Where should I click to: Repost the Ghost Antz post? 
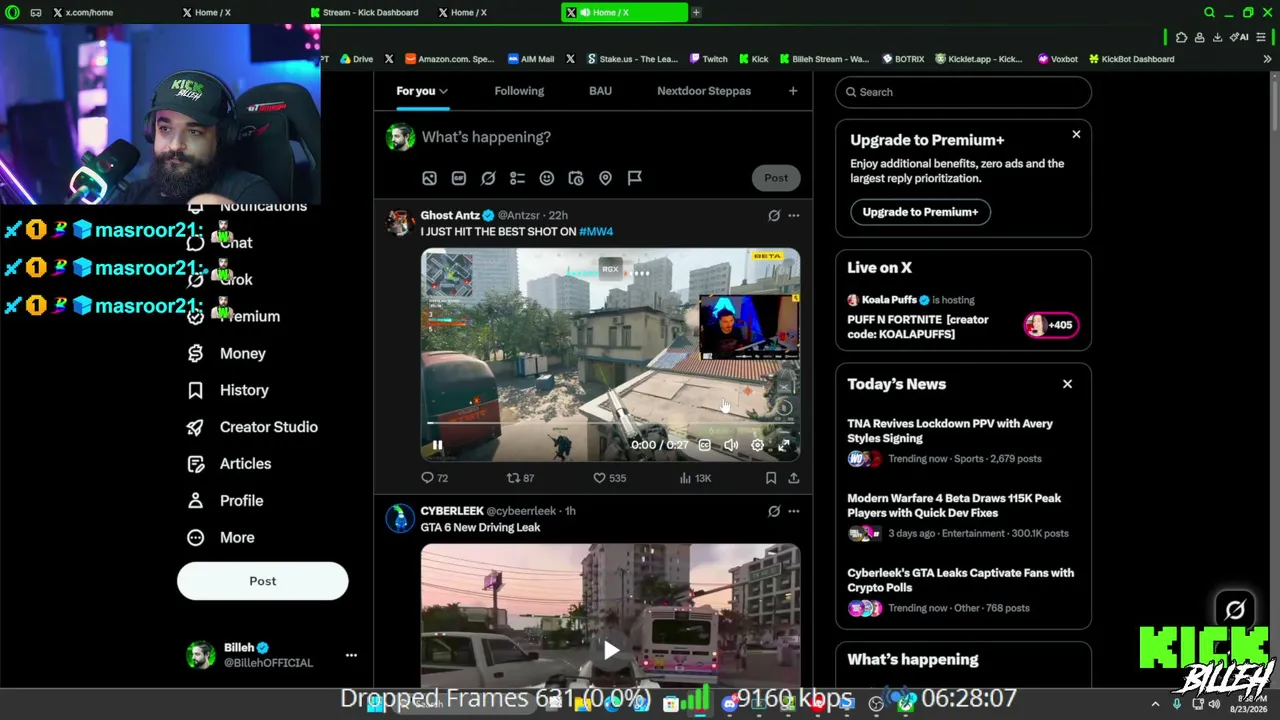click(x=520, y=478)
